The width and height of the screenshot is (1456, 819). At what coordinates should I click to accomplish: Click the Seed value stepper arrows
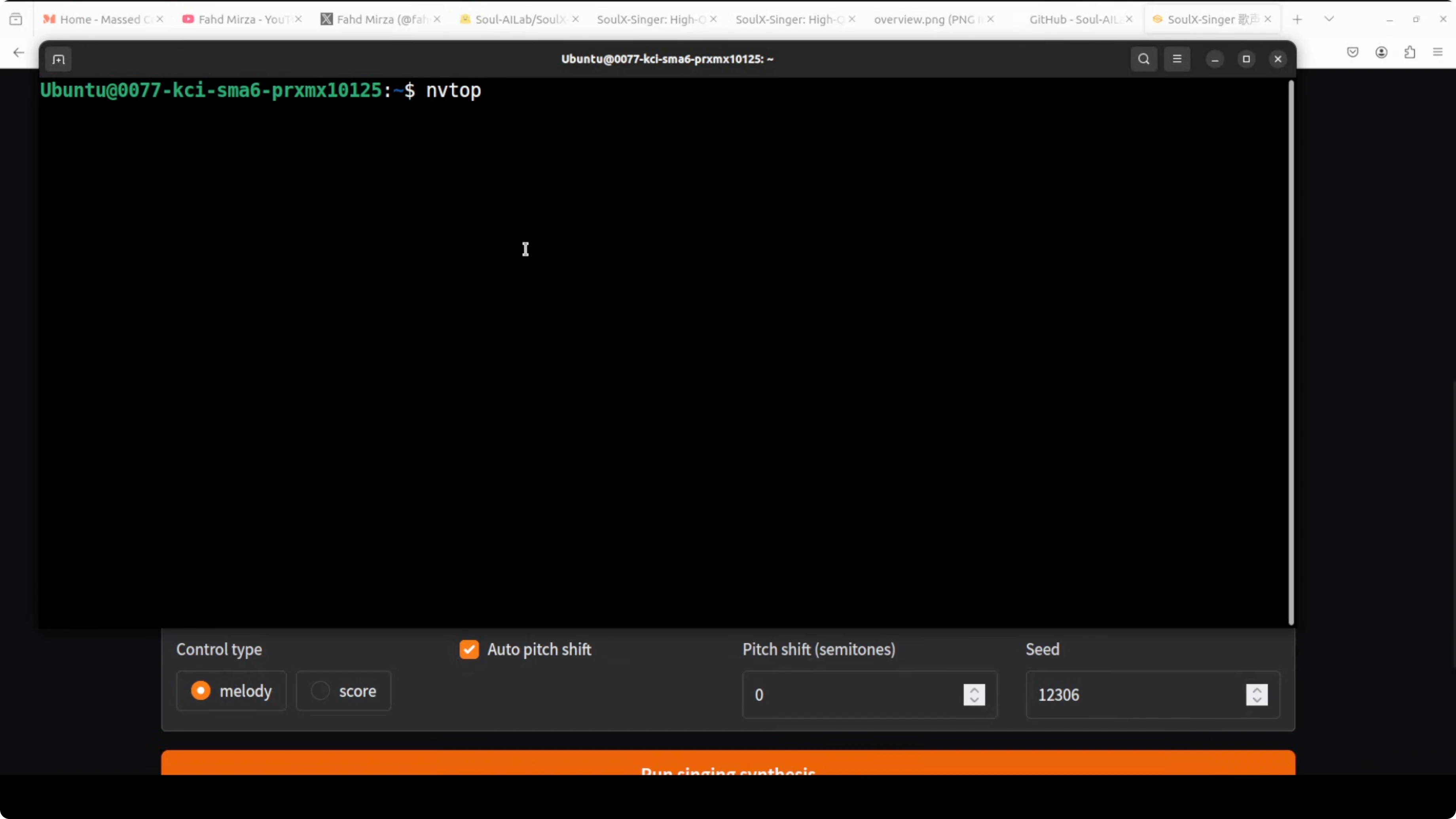pyautogui.click(x=1257, y=695)
